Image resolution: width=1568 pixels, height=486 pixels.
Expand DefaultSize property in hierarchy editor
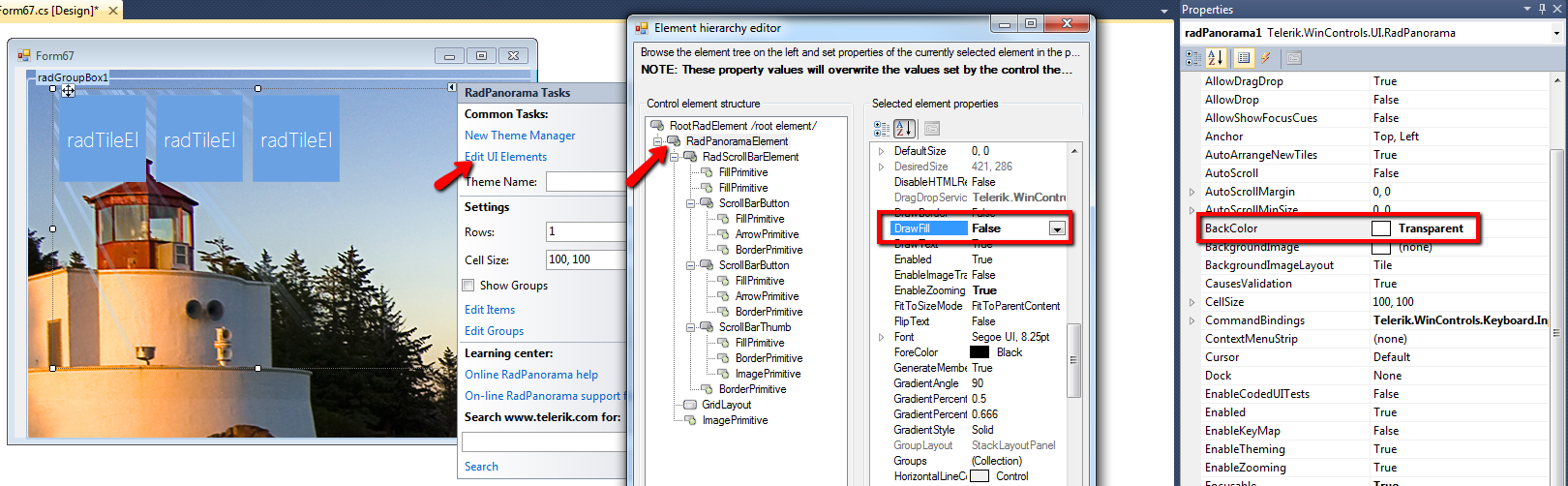(881, 151)
